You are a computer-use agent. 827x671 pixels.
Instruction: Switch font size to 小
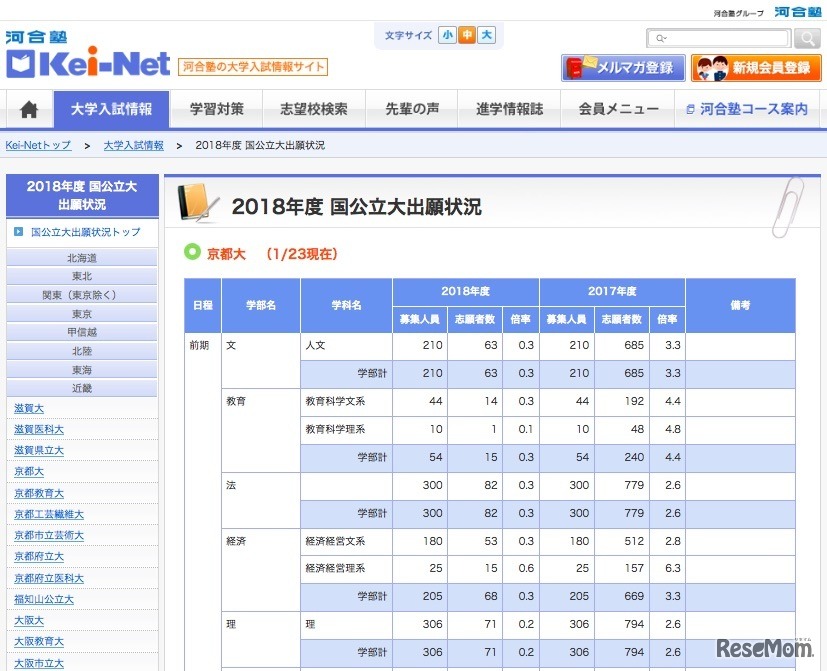point(447,34)
